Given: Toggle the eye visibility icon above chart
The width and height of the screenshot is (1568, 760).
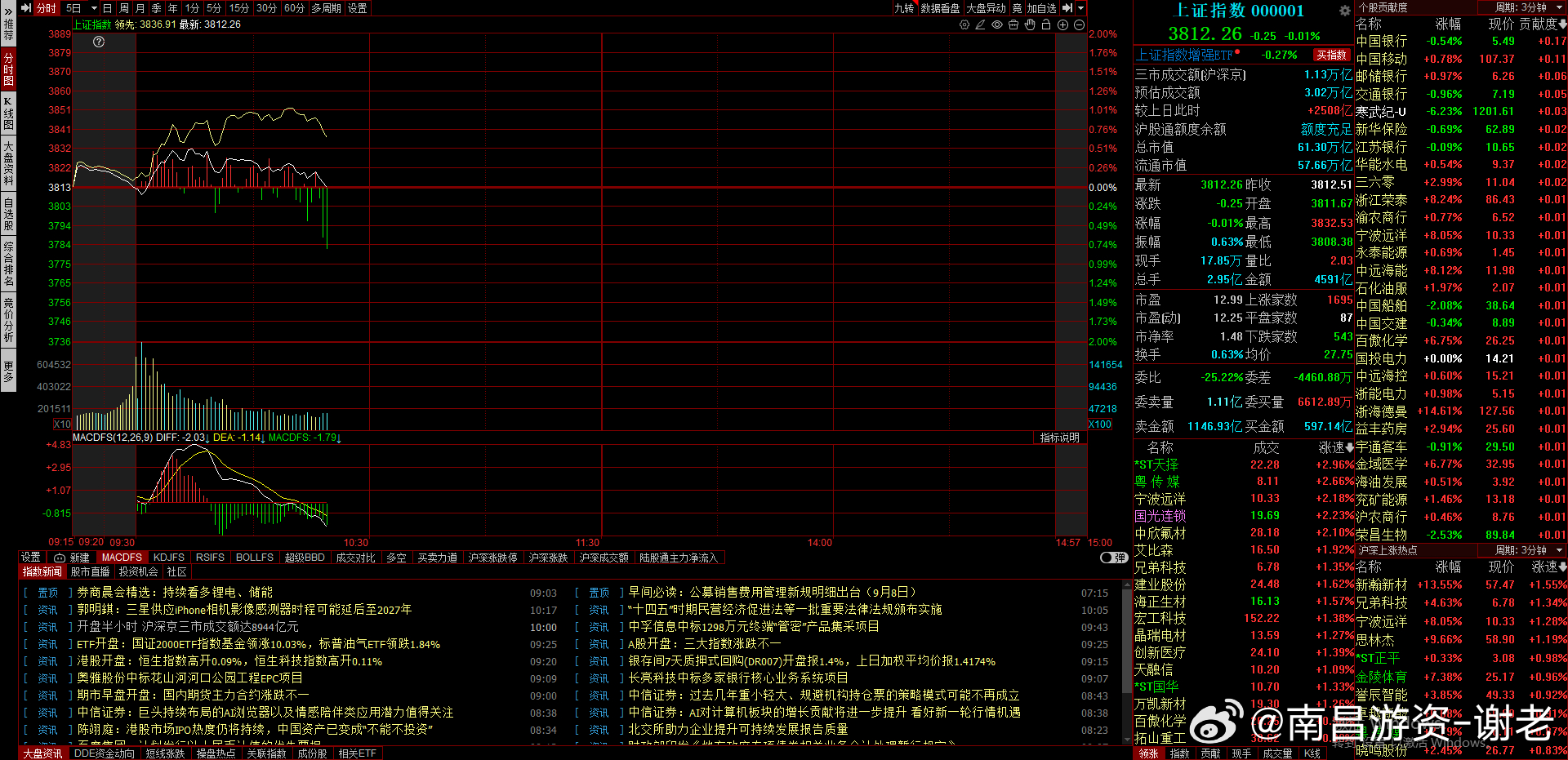Looking at the screenshot, I should pos(997,25).
